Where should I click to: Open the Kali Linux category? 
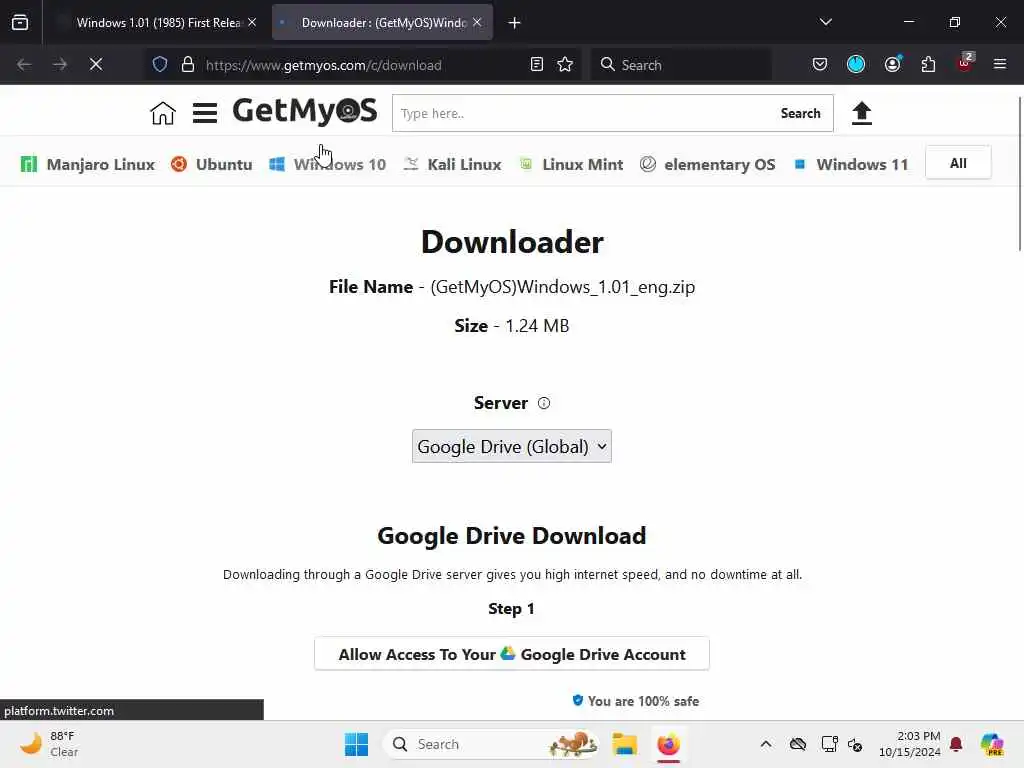(452, 164)
